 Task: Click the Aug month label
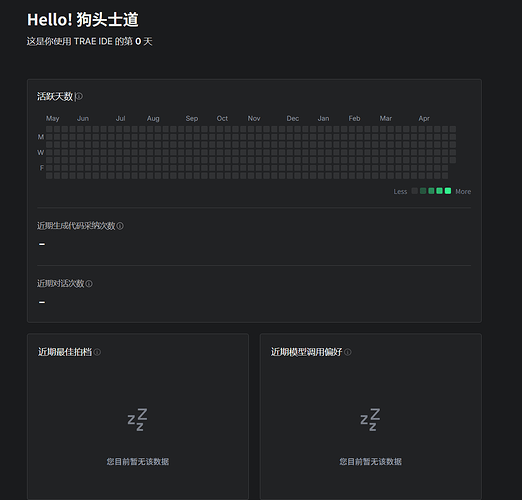tap(153, 119)
